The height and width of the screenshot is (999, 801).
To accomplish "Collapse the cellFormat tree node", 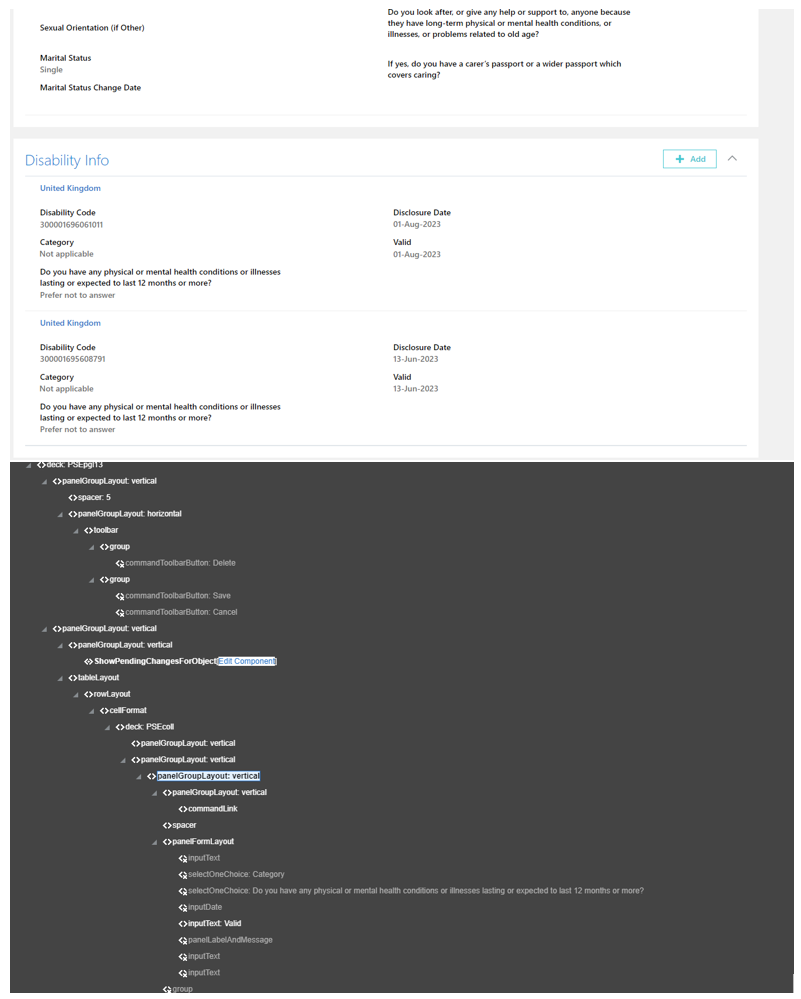I will pyautogui.click(x=92, y=711).
